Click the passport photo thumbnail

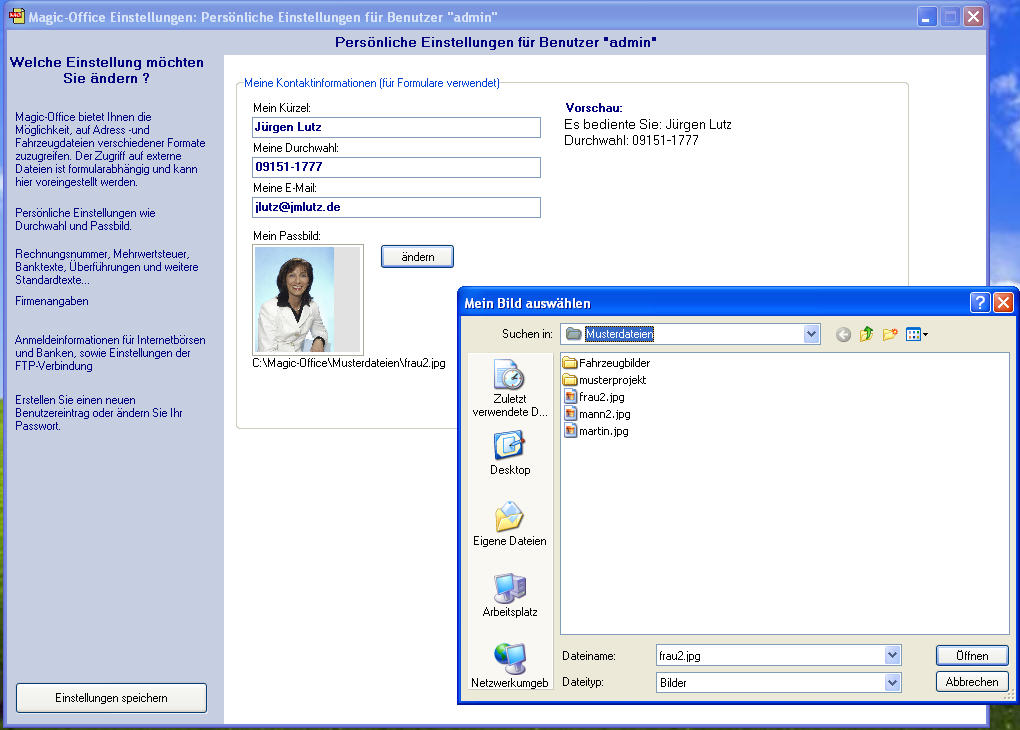click(308, 299)
